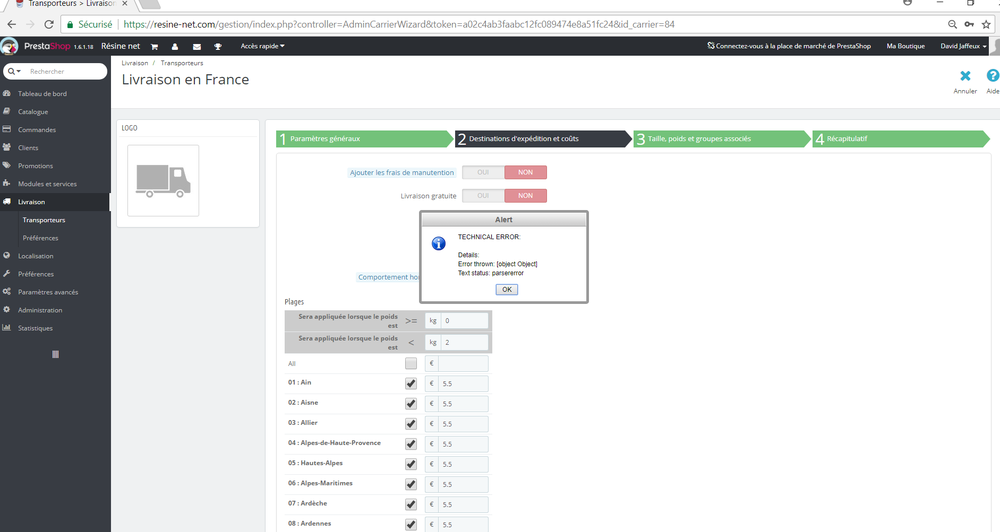The width and height of the screenshot is (1000, 532).
Task: Click the Annuler cross icon
Action: (x=966, y=76)
